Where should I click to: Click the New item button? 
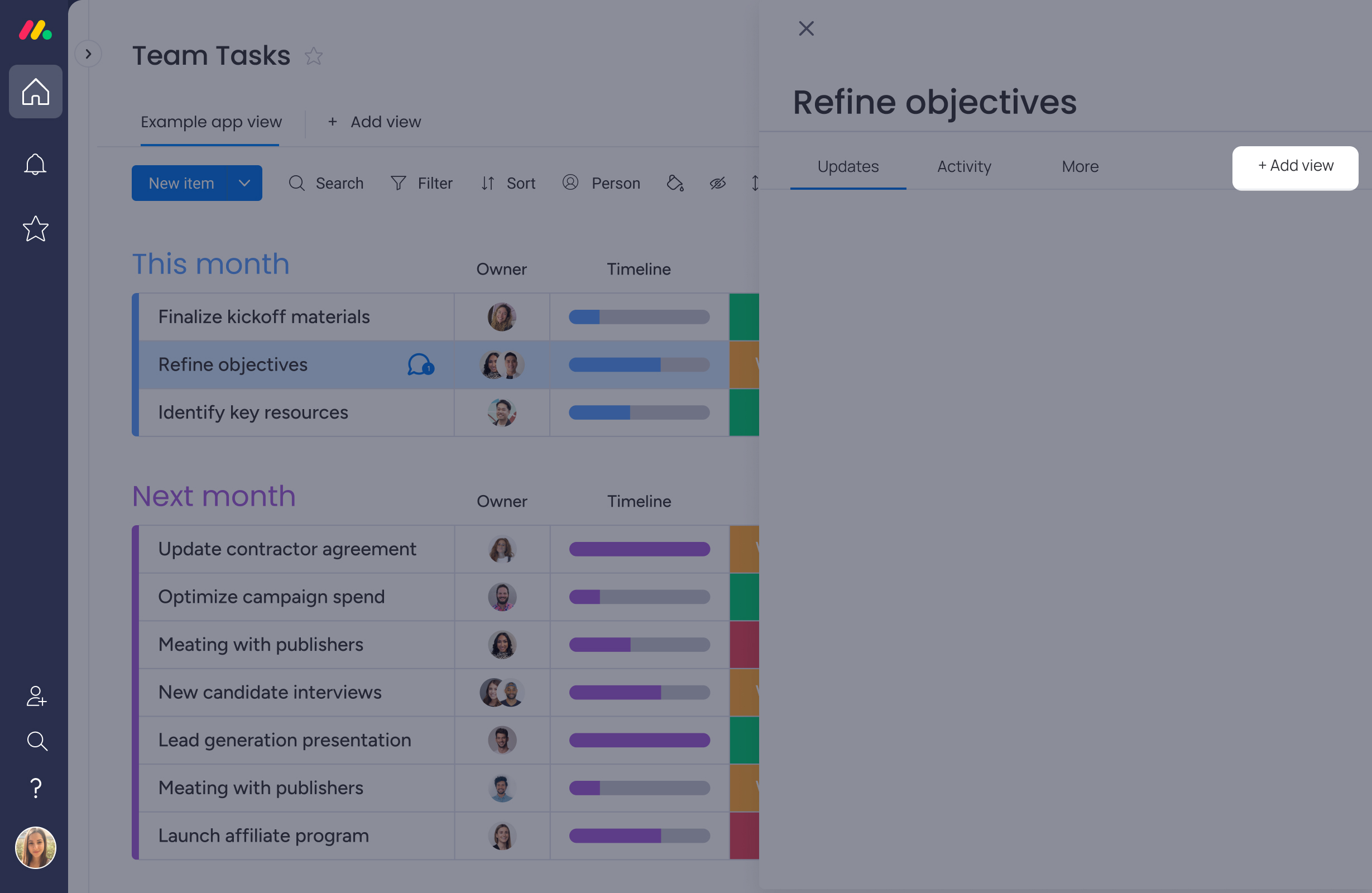[180, 183]
